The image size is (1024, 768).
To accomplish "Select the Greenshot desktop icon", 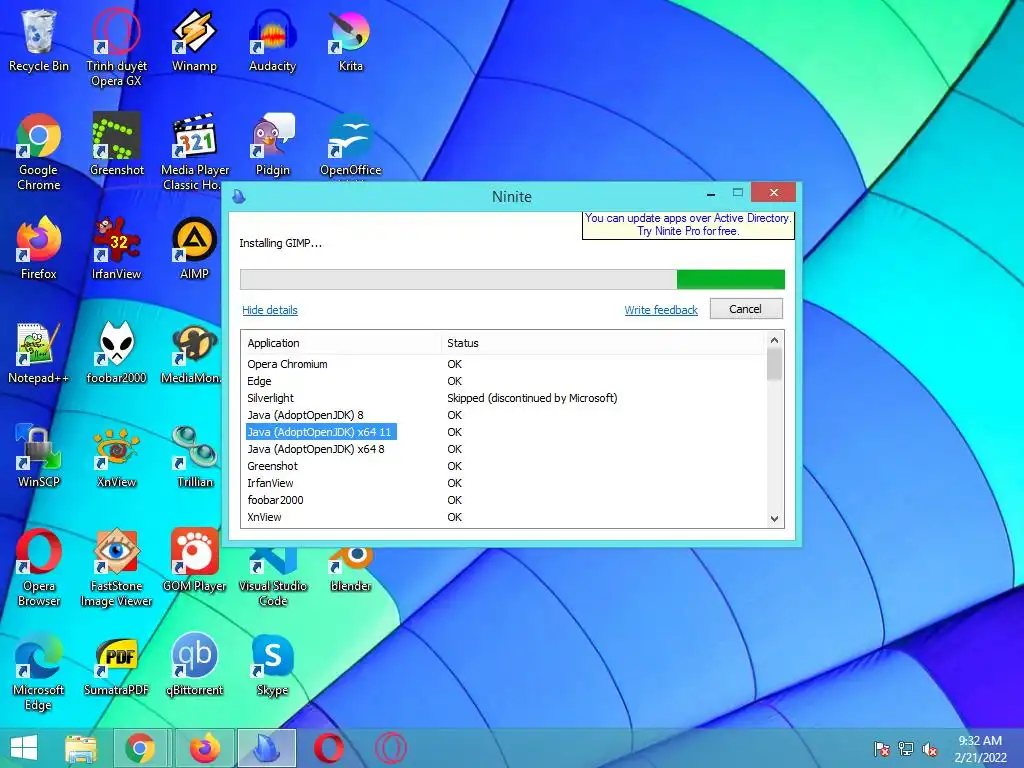I will pyautogui.click(x=116, y=144).
